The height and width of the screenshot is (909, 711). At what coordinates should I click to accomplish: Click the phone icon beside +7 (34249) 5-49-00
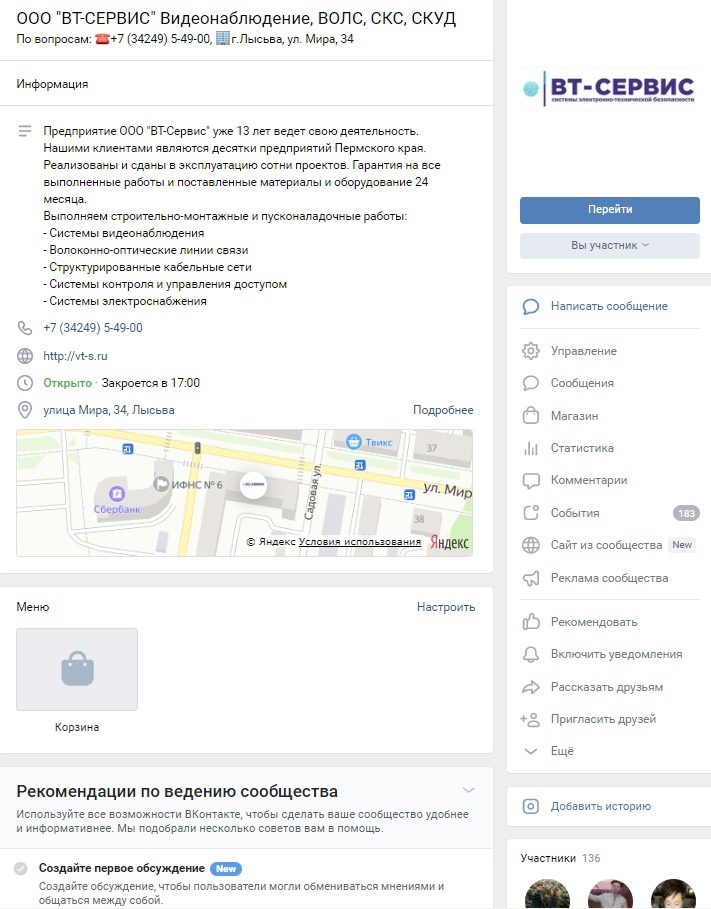click(x=25, y=328)
